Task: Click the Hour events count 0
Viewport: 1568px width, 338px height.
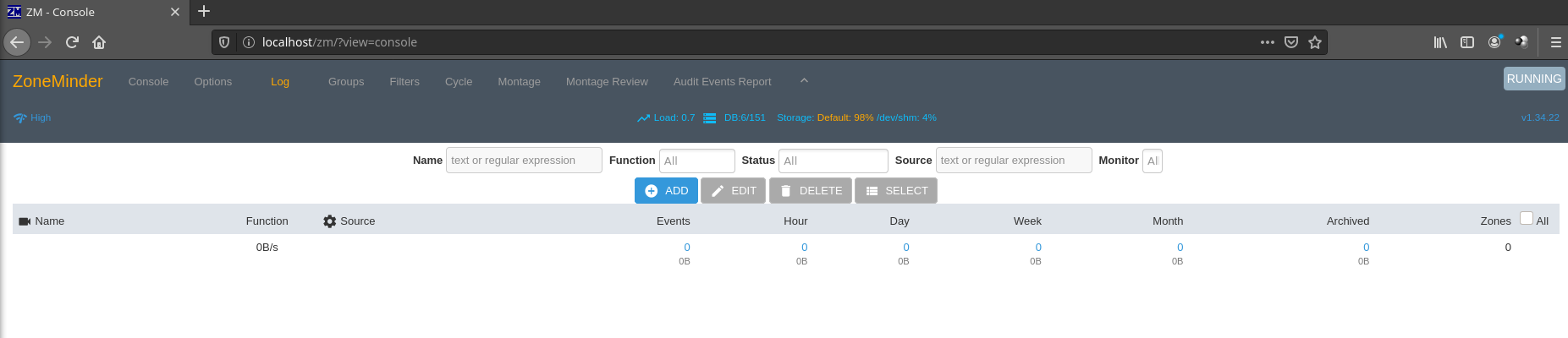Action: coord(804,248)
